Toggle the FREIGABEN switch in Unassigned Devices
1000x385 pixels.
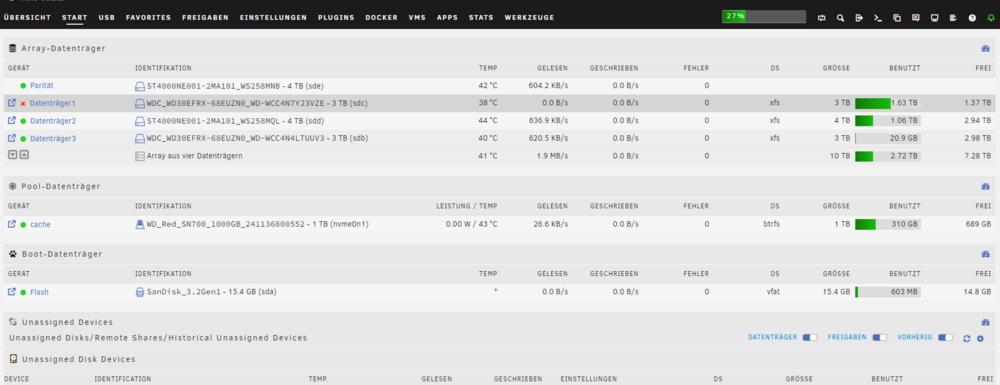[880, 337]
